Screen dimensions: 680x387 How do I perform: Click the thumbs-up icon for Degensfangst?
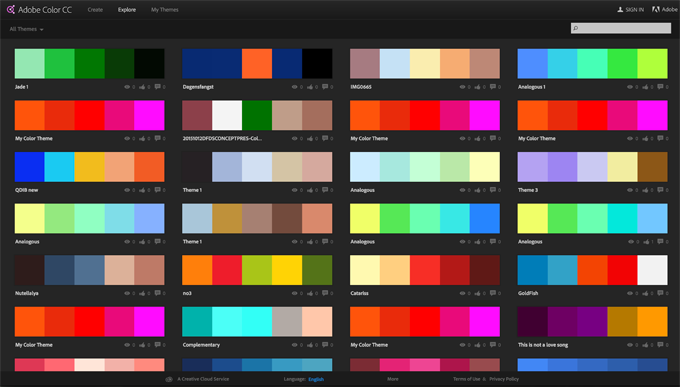(x=310, y=87)
